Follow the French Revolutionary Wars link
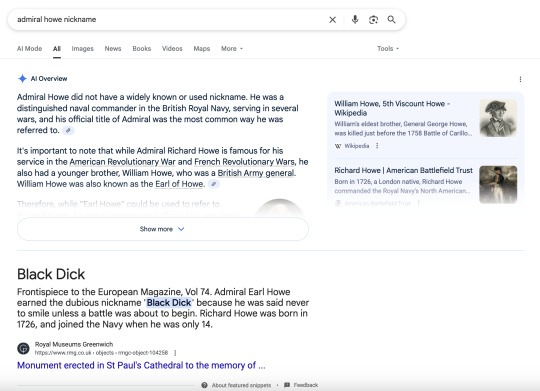 (245, 162)
